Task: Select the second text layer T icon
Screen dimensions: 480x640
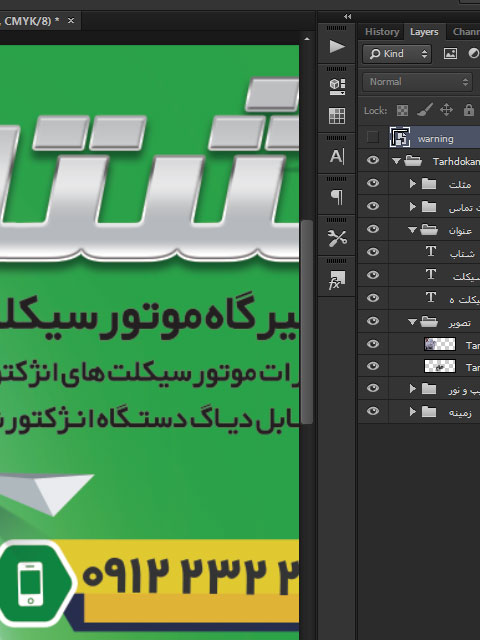Action: tap(431, 274)
